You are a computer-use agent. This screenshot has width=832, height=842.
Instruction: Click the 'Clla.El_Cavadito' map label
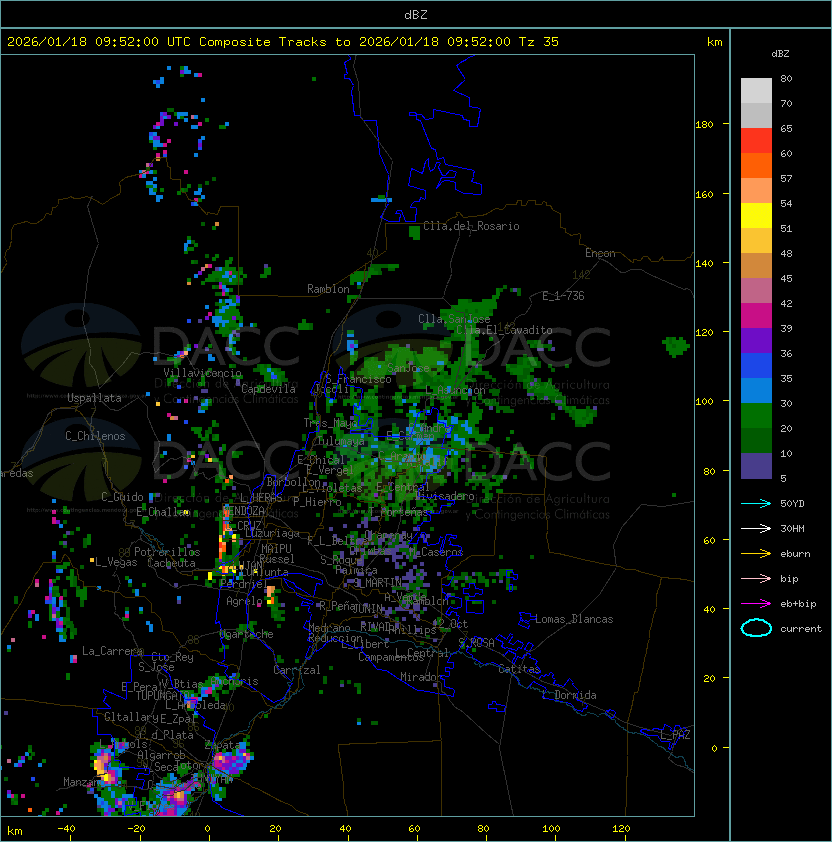pyautogui.click(x=504, y=330)
